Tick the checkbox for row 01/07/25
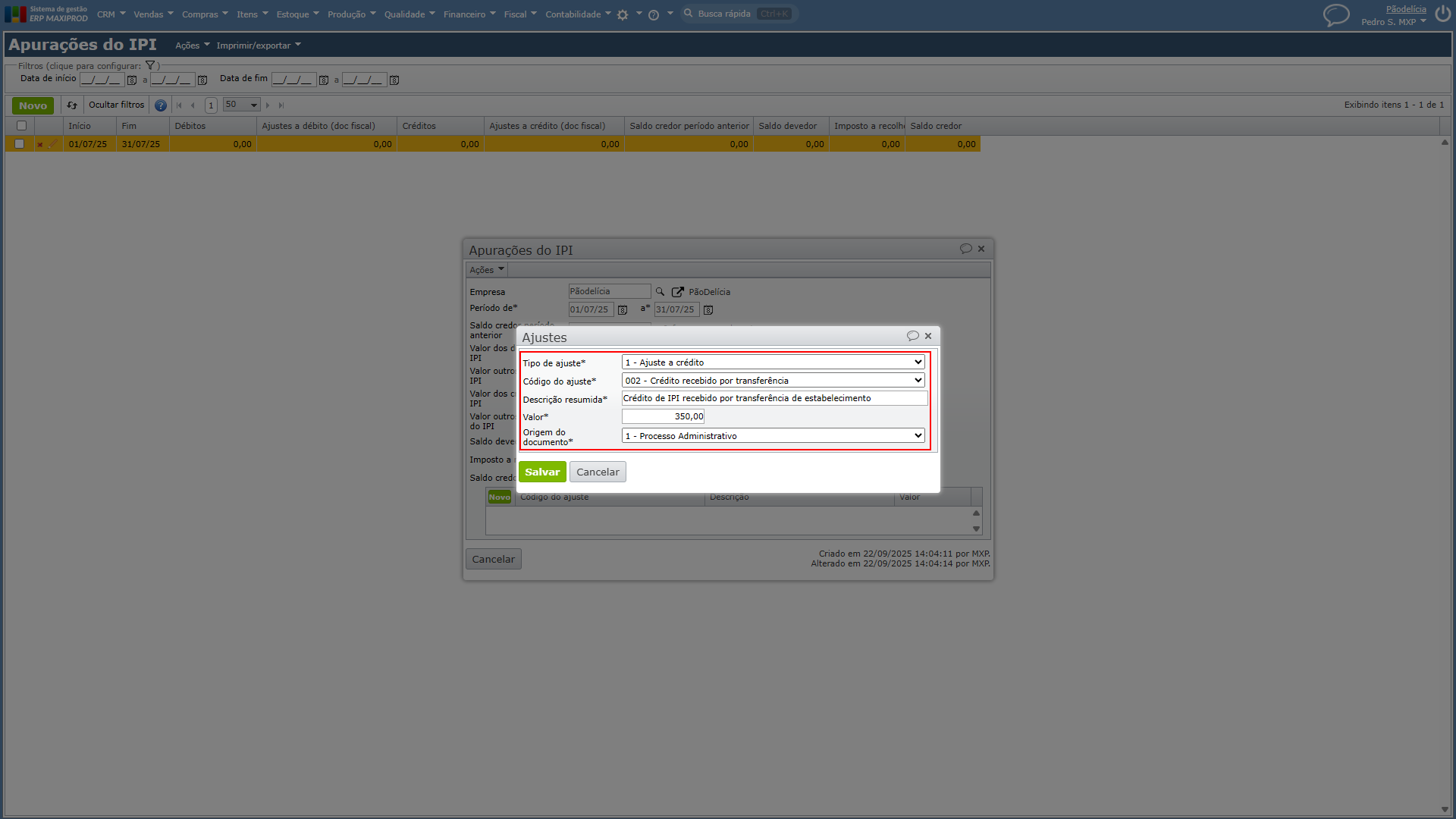1456x819 pixels. coord(20,144)
